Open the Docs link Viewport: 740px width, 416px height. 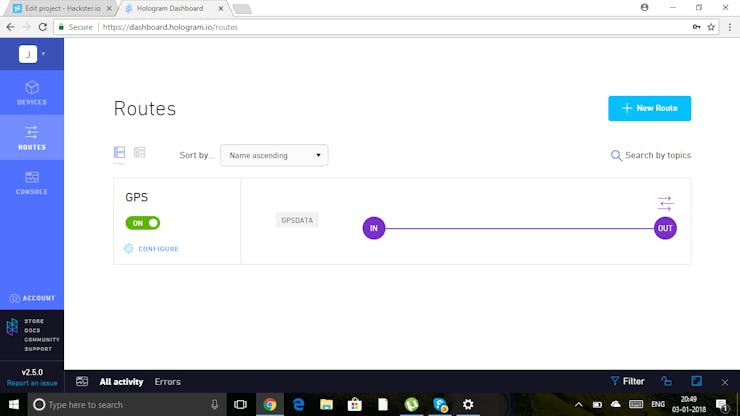coord(32,331)
